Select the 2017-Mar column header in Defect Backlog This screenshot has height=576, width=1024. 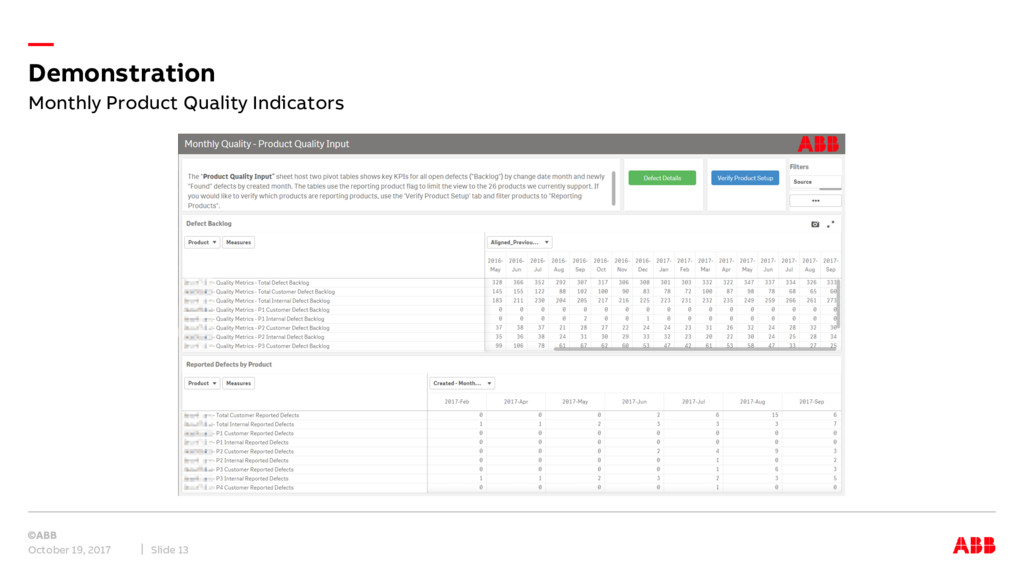click(x=705, y=265)
